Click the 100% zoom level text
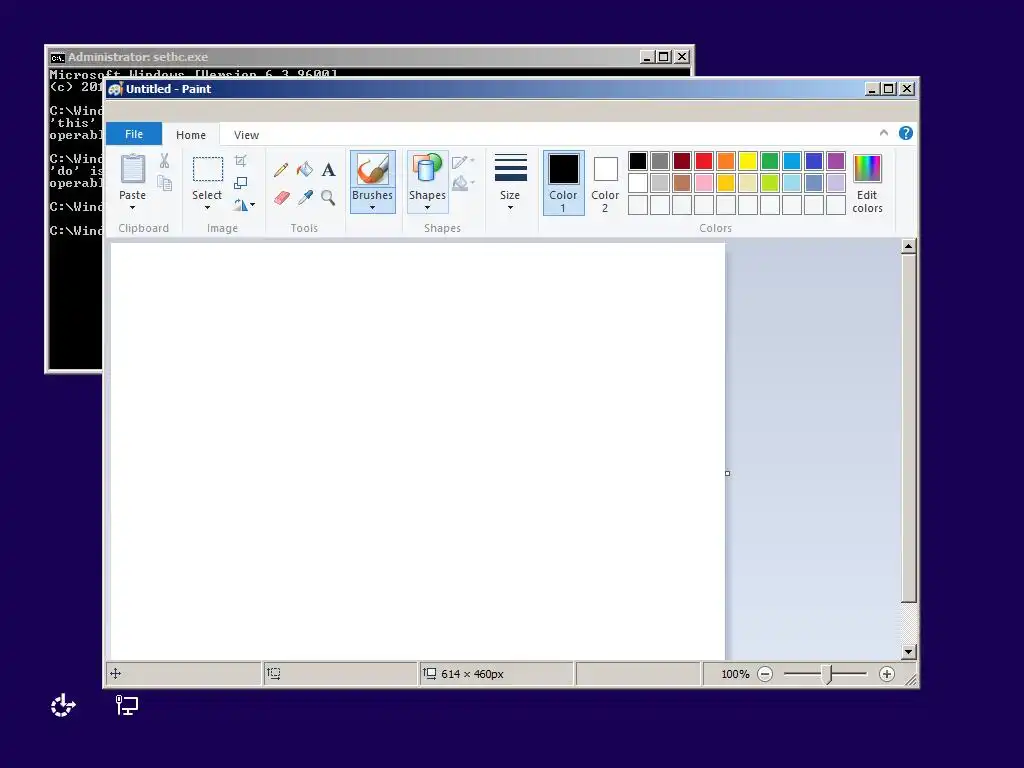Image resolution: width=1024 pixels, height=768 pixels. click(735, 674)
